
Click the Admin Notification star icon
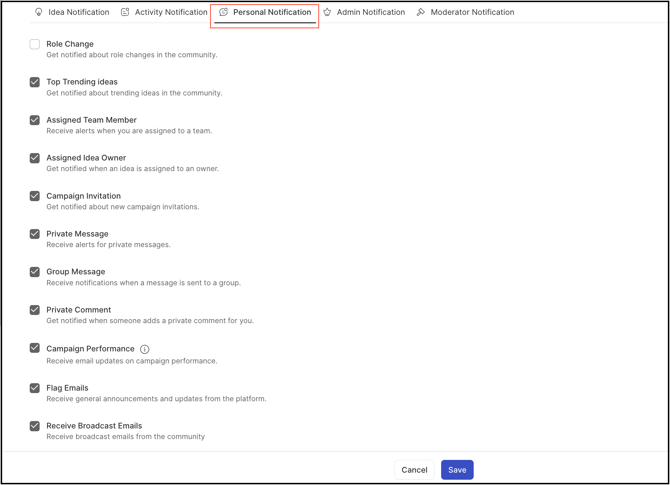327,13
